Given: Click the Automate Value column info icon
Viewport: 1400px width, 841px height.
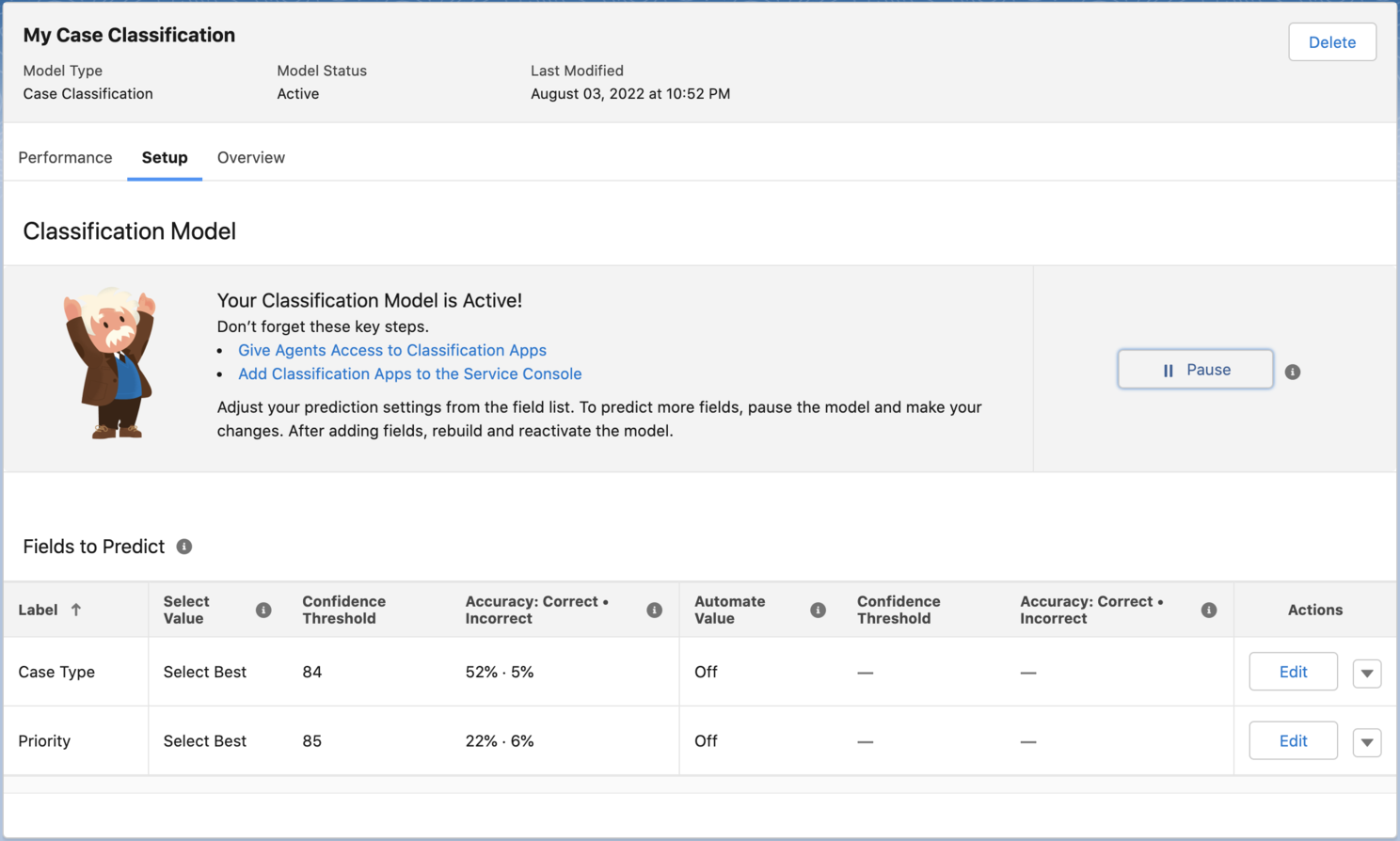Looking at the screenshot, I should tap(818, 611).
